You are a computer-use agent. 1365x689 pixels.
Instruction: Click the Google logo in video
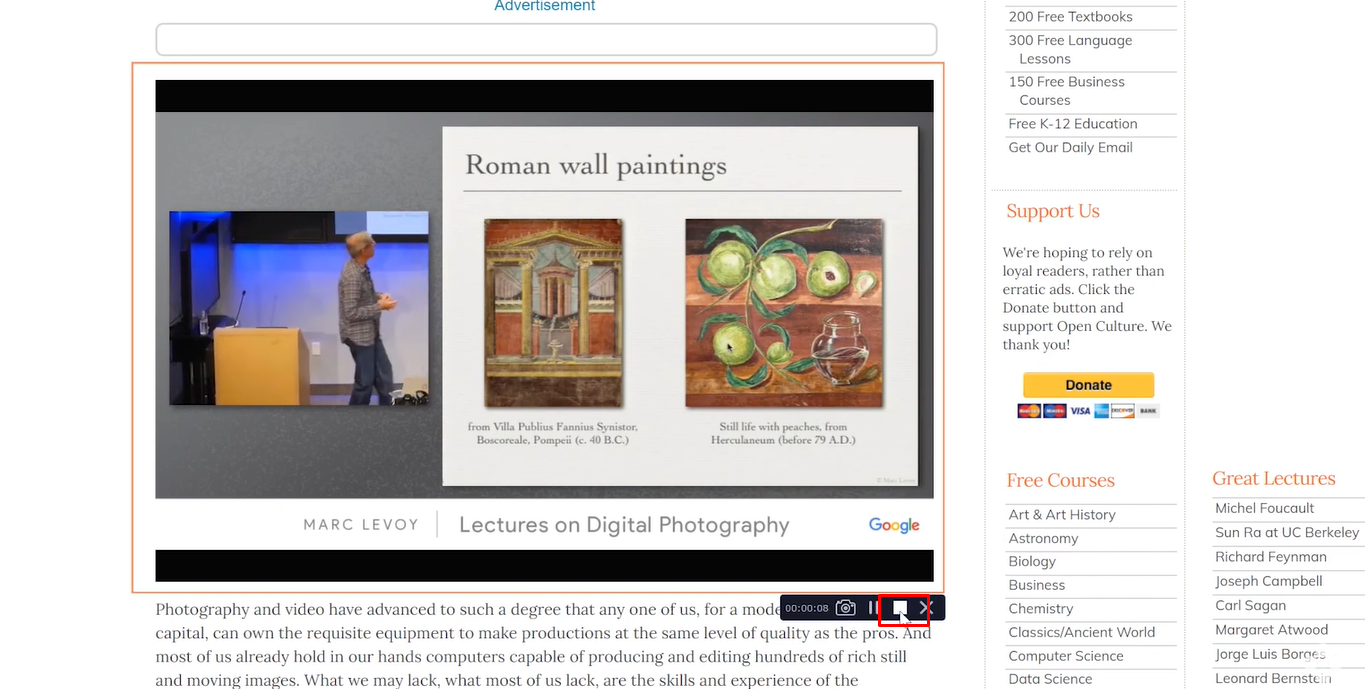click(x=894, y=525)
